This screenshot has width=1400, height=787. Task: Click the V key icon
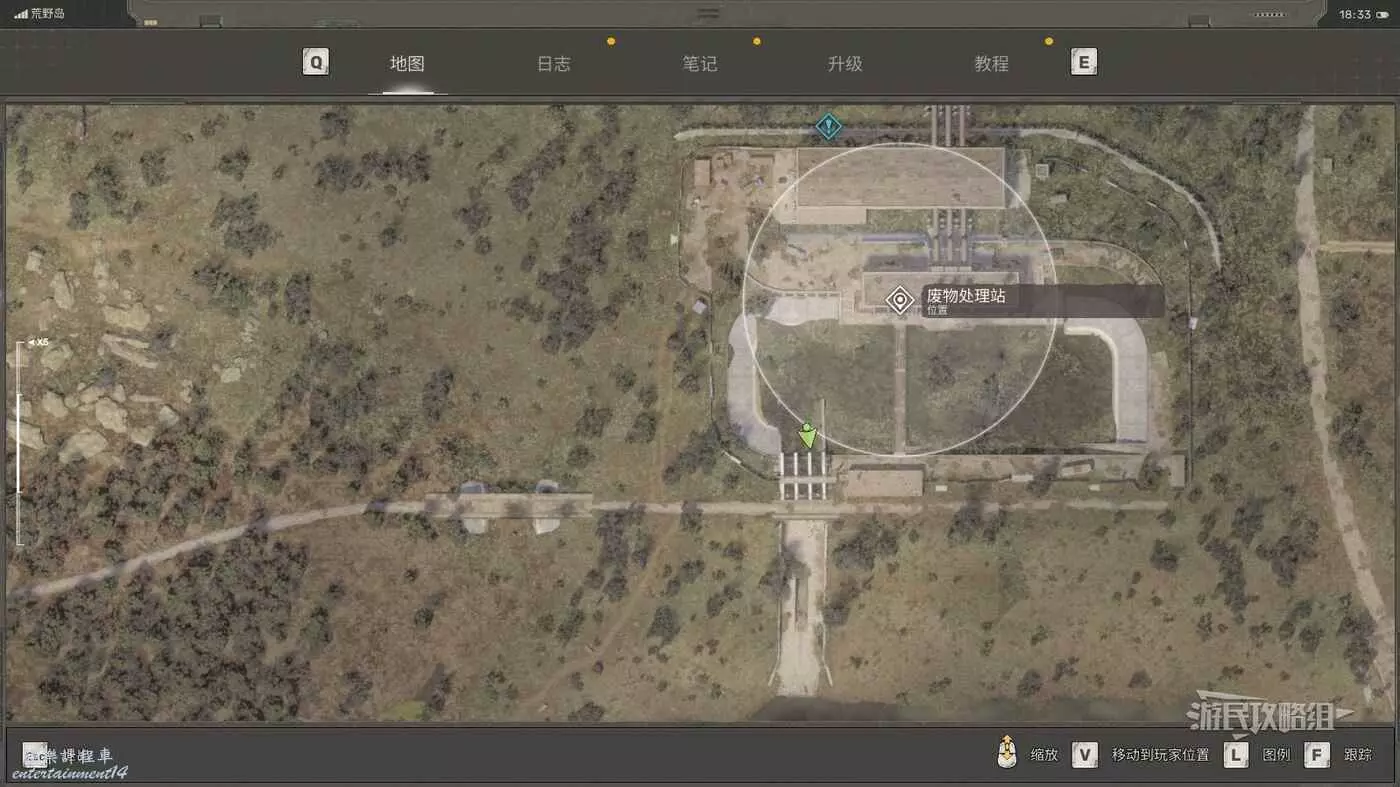point(1084,755)
